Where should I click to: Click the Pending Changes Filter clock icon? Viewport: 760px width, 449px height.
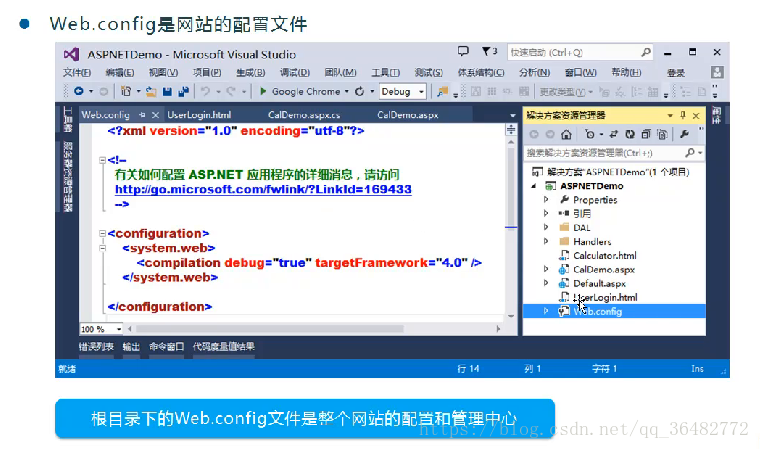(x=590, y=134)
